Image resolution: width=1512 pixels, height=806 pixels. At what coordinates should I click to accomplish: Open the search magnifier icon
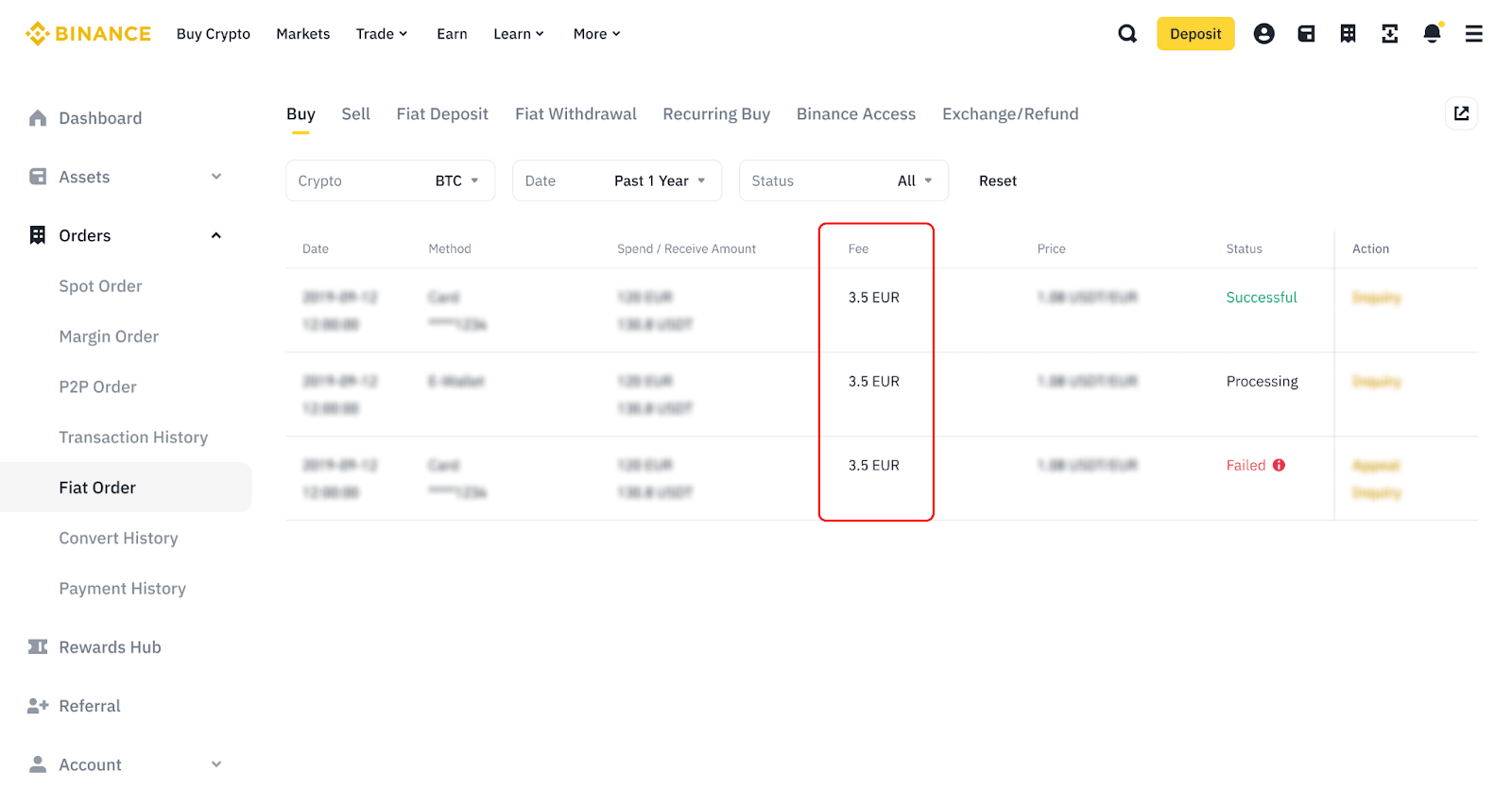pos(1127,34)
